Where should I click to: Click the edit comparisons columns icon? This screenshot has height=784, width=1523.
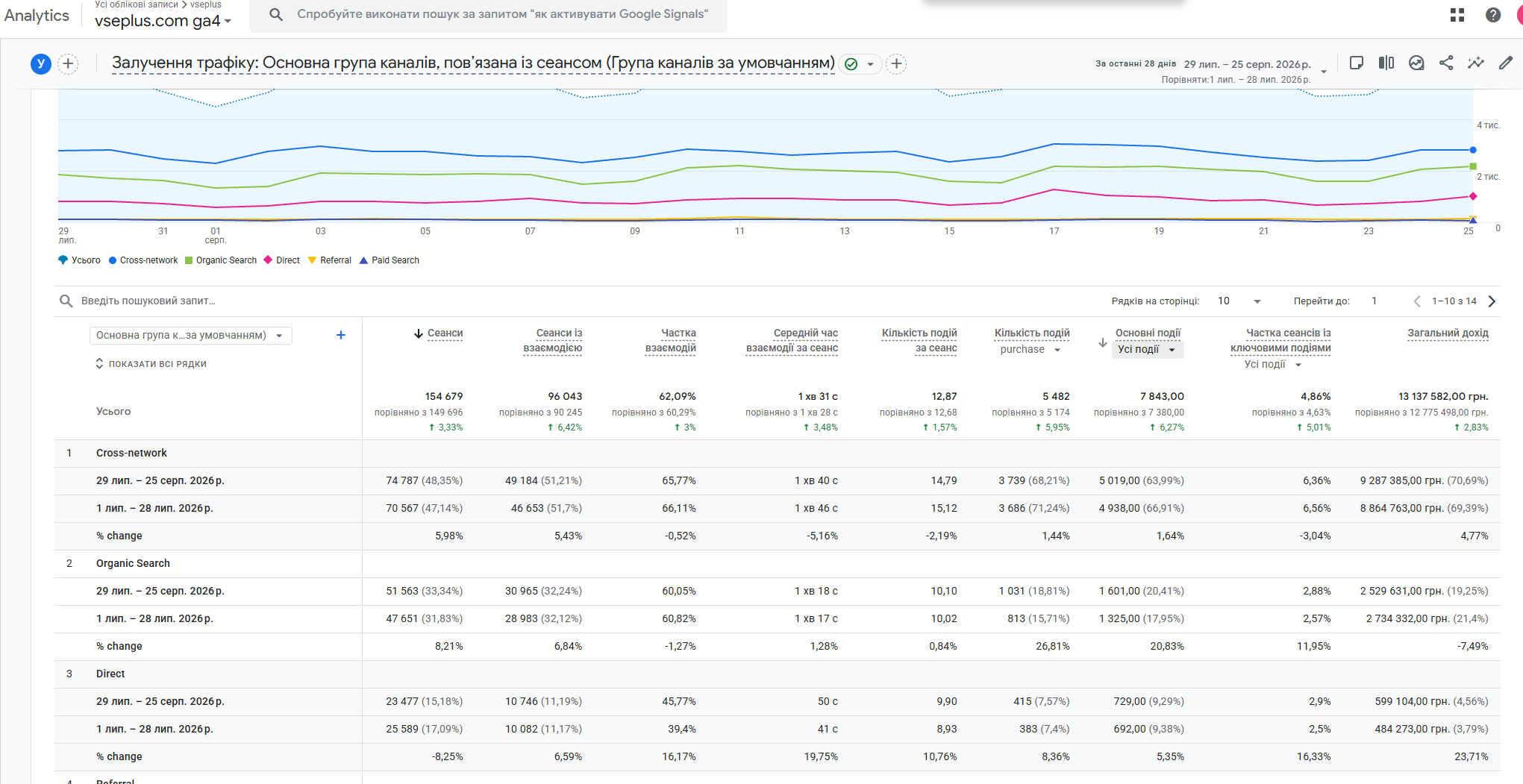pos(1386,63)
